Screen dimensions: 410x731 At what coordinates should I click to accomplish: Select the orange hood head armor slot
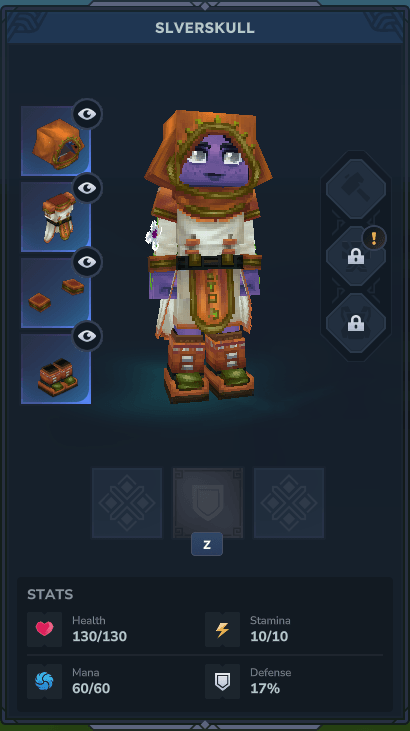[56, 141]
